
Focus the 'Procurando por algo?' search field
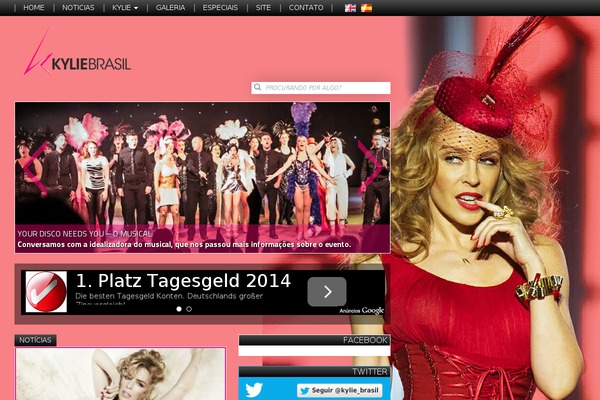pyautogui.click(x=321, y=88)
